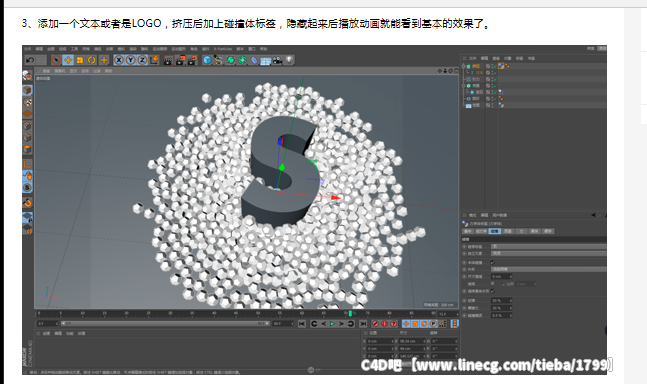Open the shape dropdown below the checked checkbox
This screenshot has width=647, height=384.
pyautogui.click(x=548, y=269)
